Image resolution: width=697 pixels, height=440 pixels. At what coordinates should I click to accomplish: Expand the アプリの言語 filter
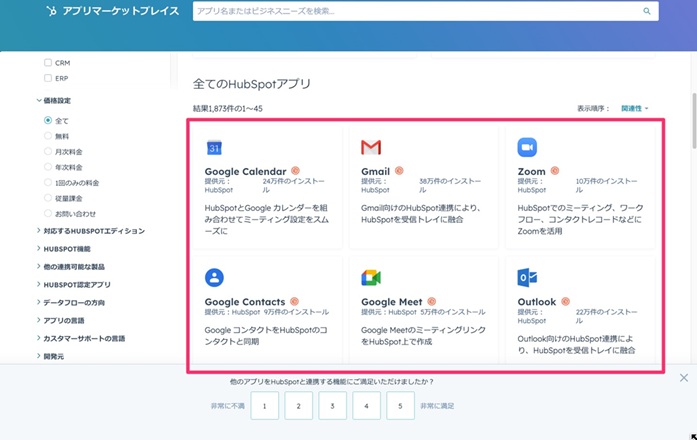coord(60,320)
